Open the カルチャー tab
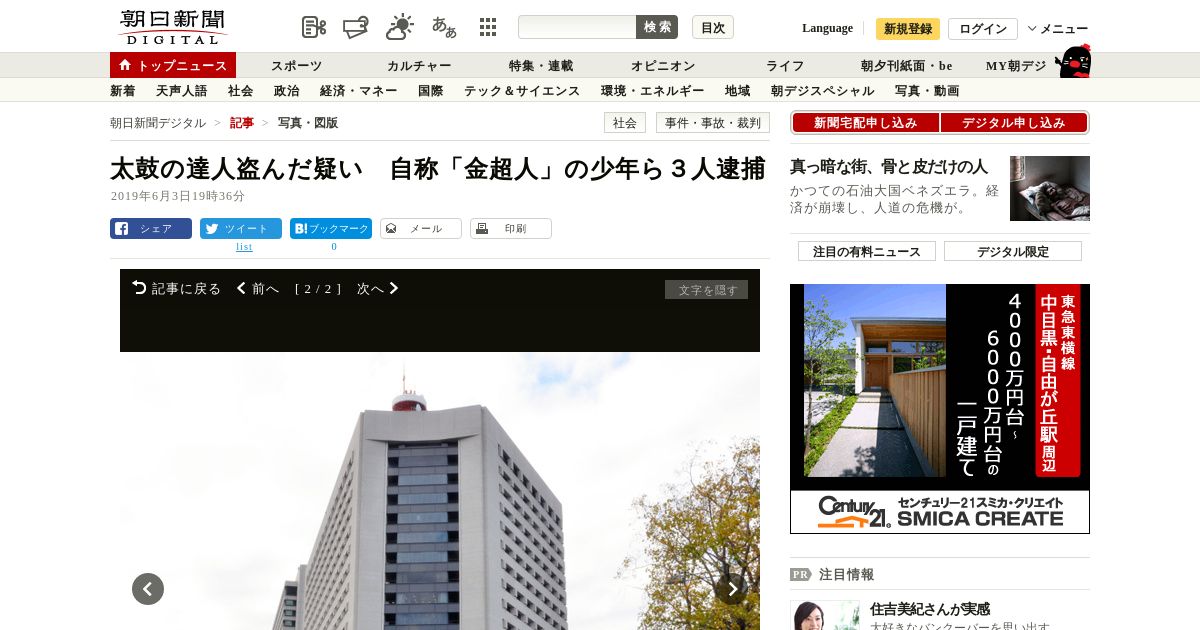Image resolution: width=1200 pixels, height=630 pixels. (x=419, y=65)
